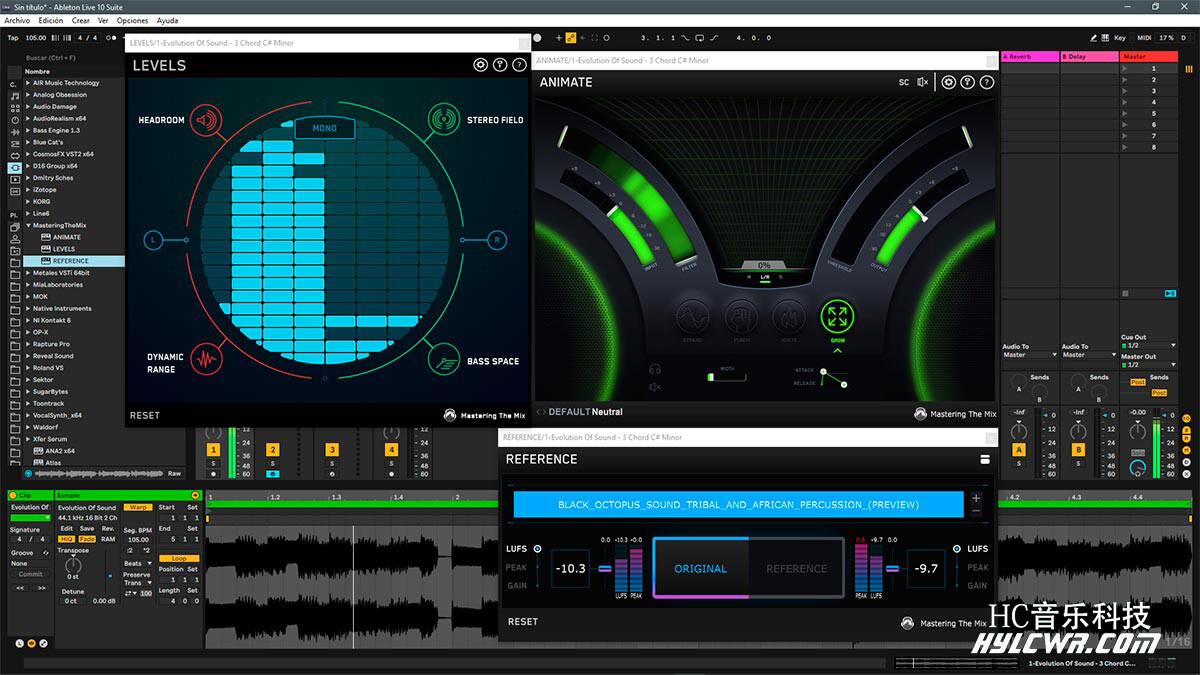This screenshot has width=1200, height=675.
Task: Open the Opciones menu
Action: (x=132, y=20)
